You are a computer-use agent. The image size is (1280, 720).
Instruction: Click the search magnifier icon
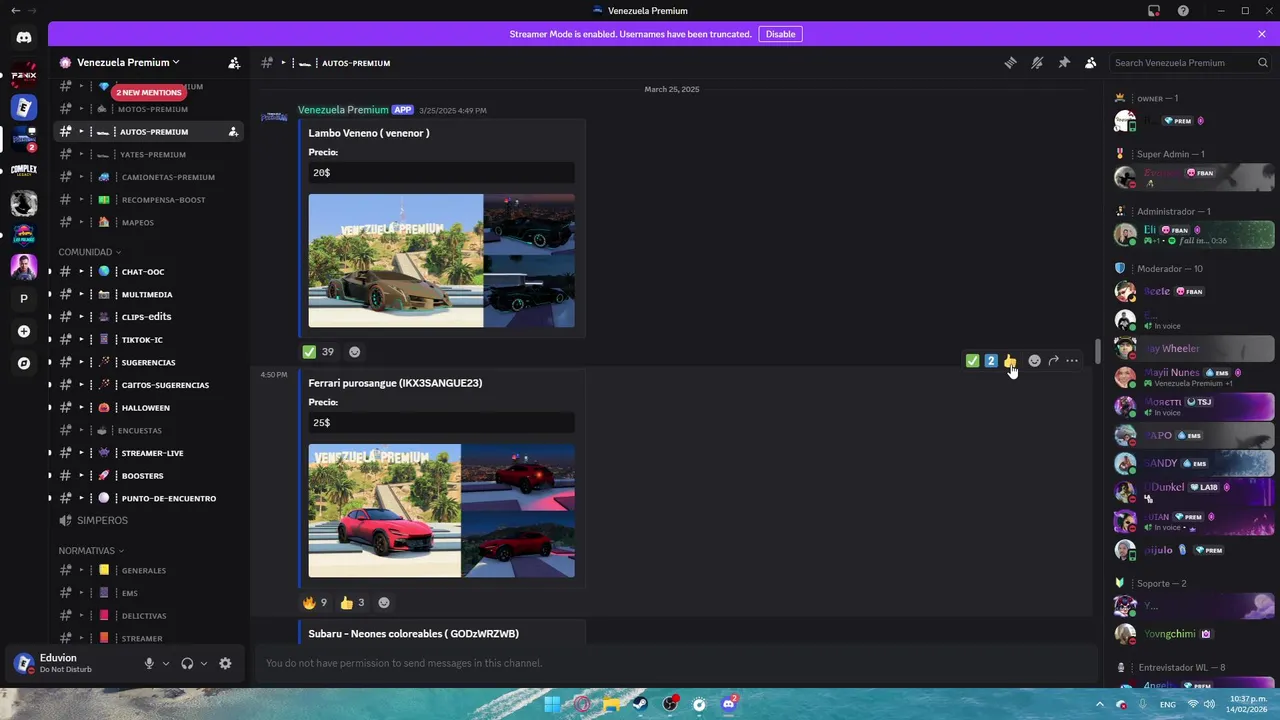click(1263, 63)
